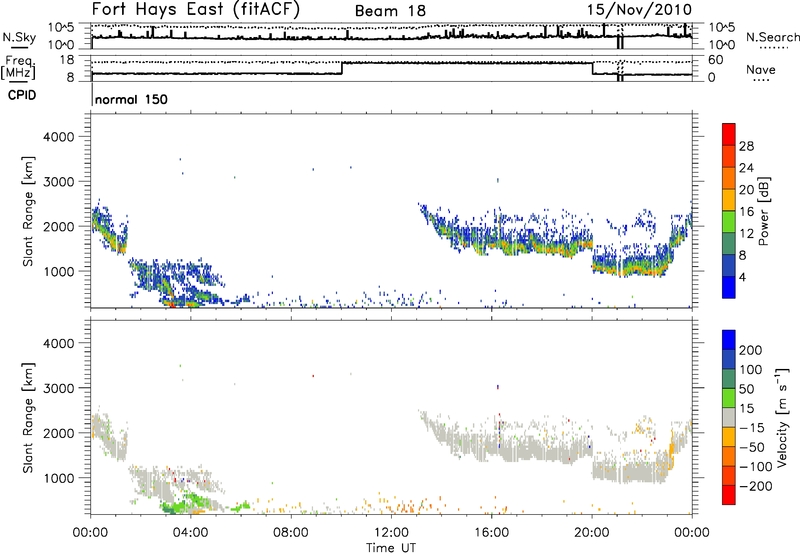Click the power echo band near 18:00 UT
This screenshot has width=800, height=554.
point(543,248)
